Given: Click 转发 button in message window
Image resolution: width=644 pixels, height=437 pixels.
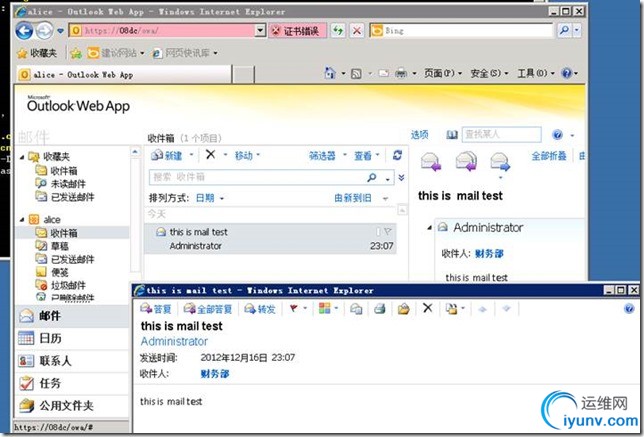Looking at the screenshot, I should (260, 308).
